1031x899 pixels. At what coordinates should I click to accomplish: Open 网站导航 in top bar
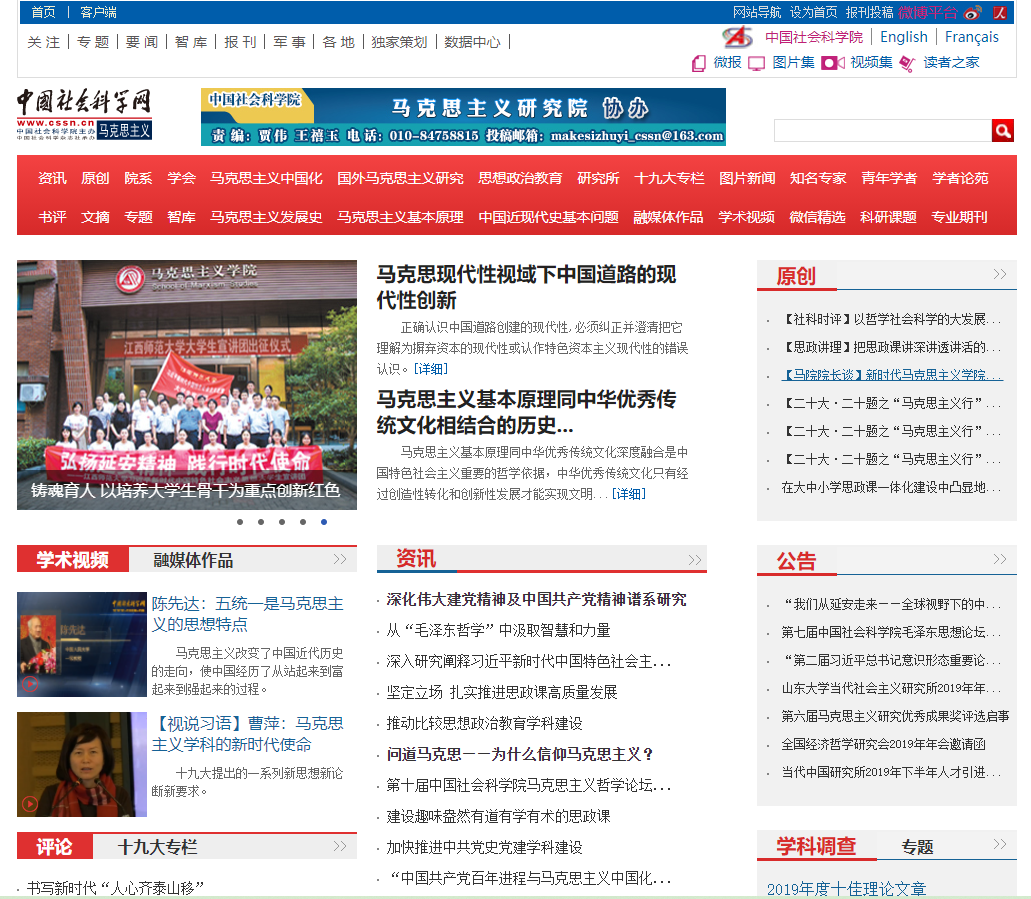point(757,12)
